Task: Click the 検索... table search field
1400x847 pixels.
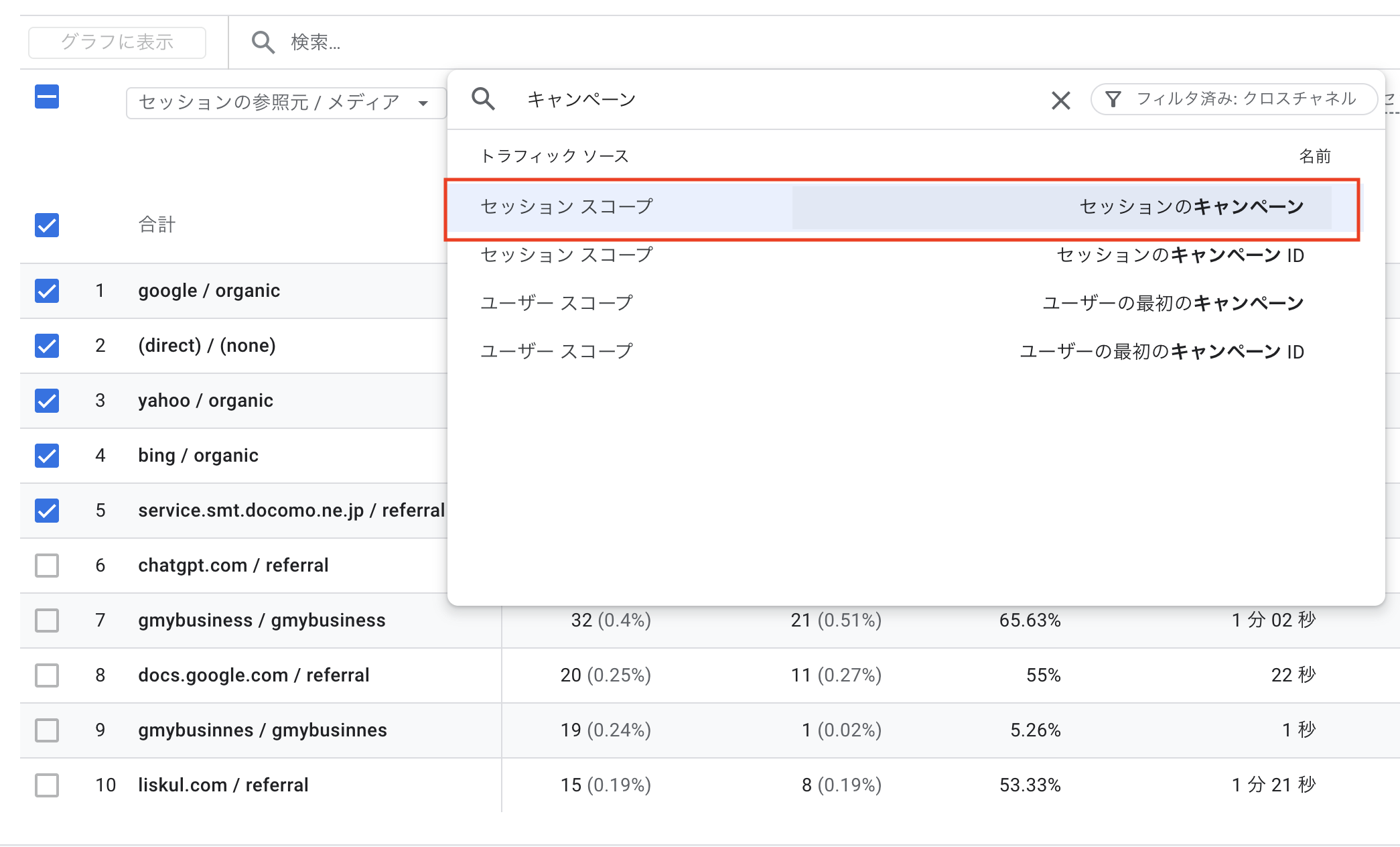Action: (x=315, y=42)
